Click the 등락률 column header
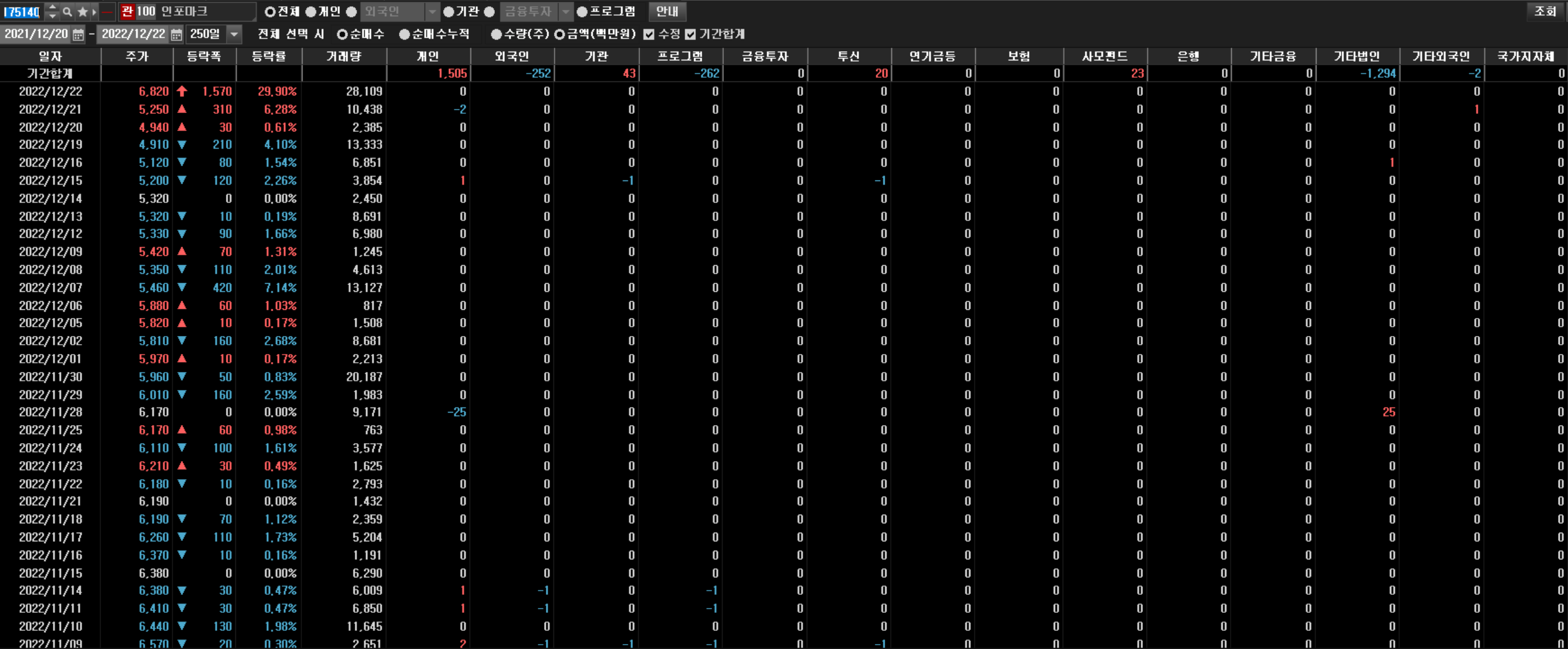Image resolution: width=1568 pixels, height=649 pixels. tap(269, 56)
